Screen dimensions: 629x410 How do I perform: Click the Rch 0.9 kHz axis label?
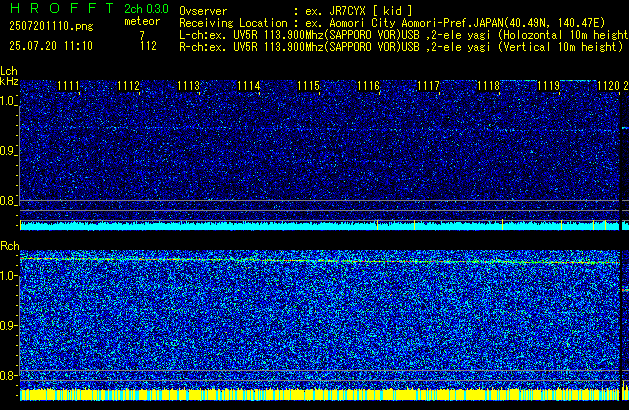click(x=8, y=325)
